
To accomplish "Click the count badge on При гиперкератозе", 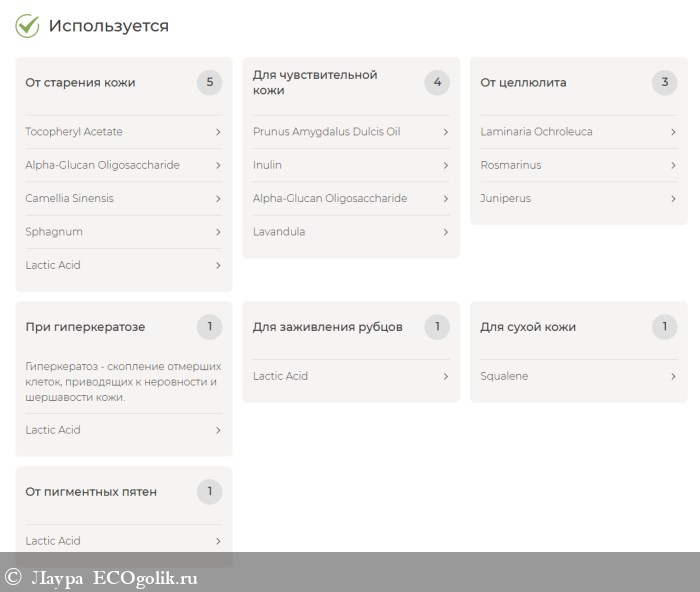I will (209, 327).
